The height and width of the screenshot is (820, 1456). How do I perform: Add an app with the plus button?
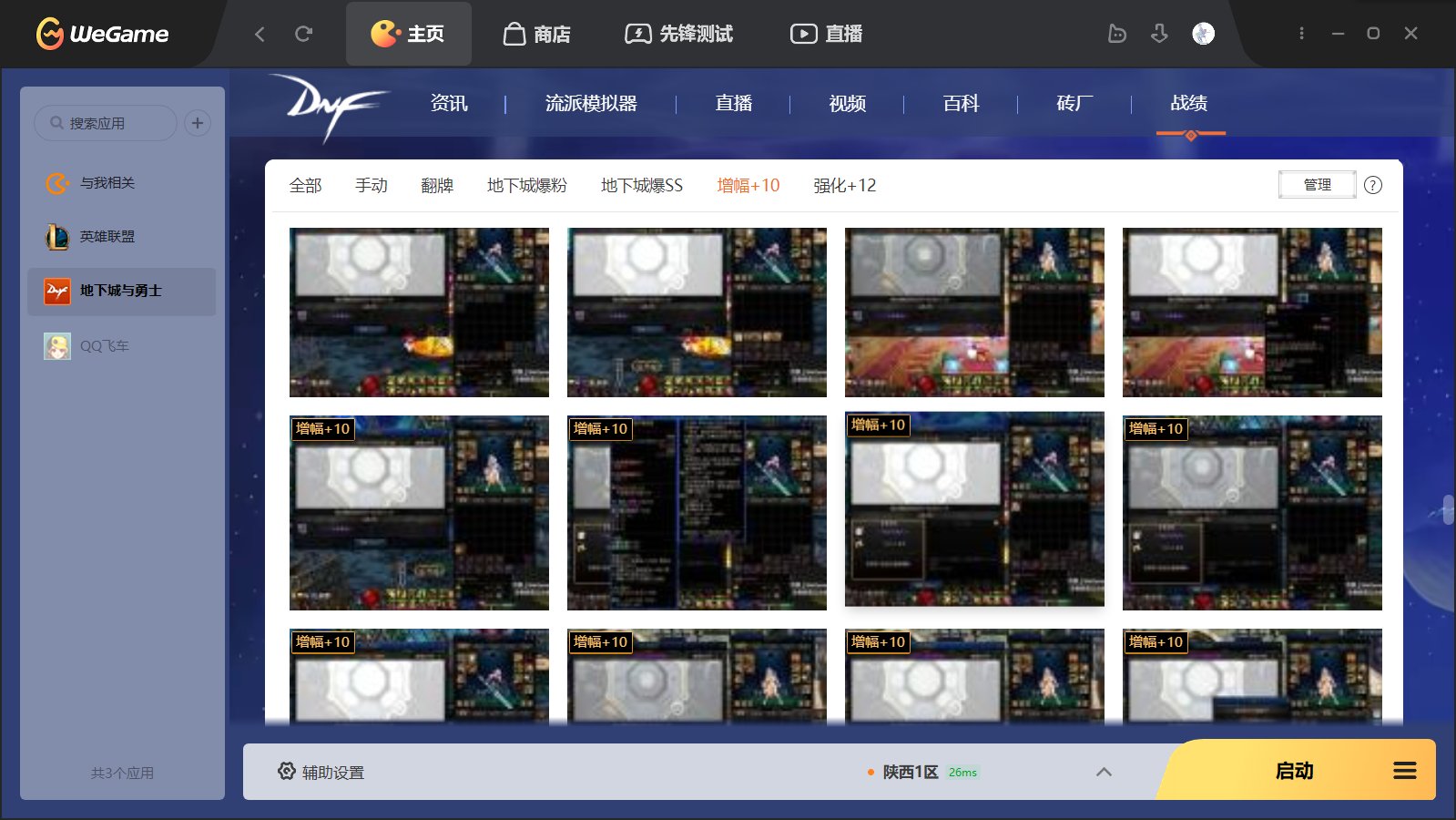click(198, 123)
